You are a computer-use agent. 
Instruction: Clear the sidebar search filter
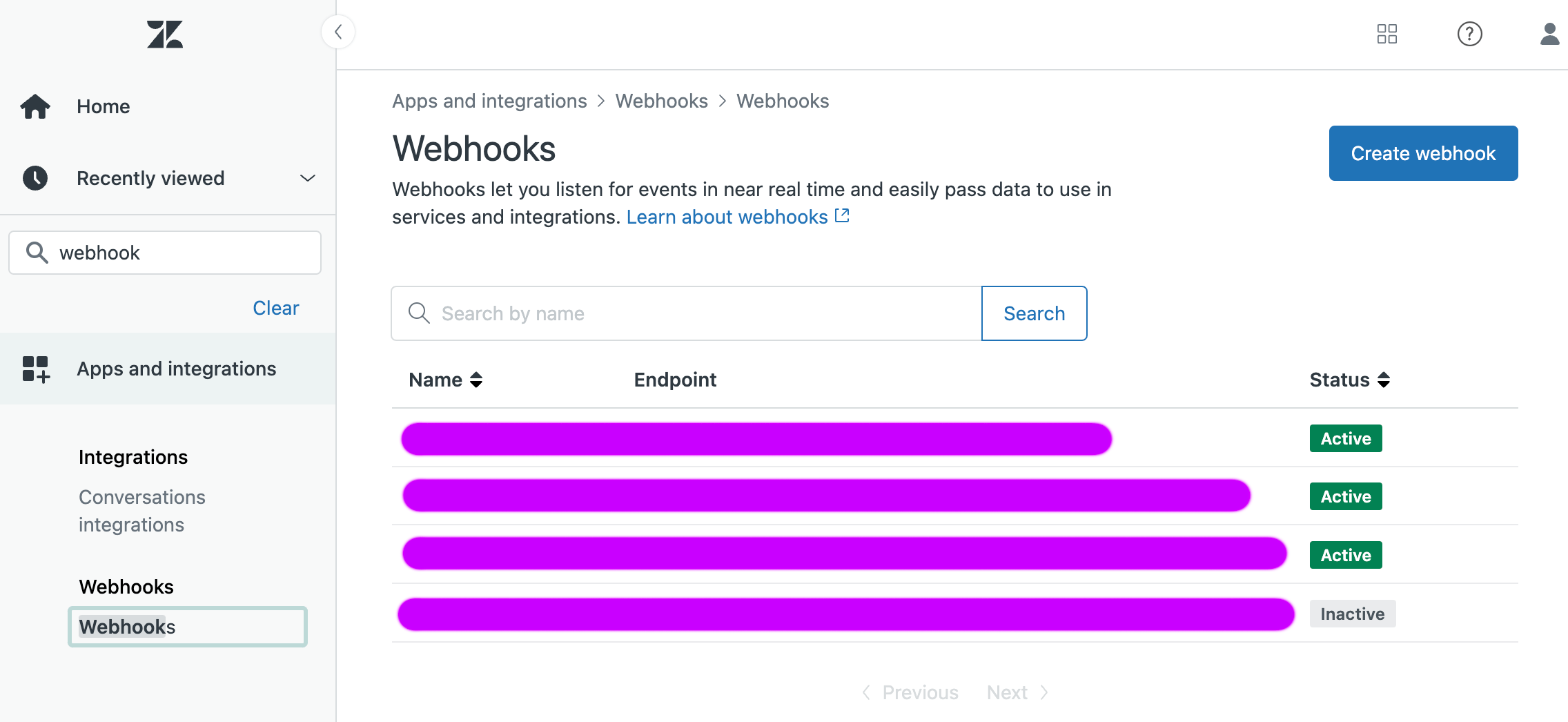(275, 308)
